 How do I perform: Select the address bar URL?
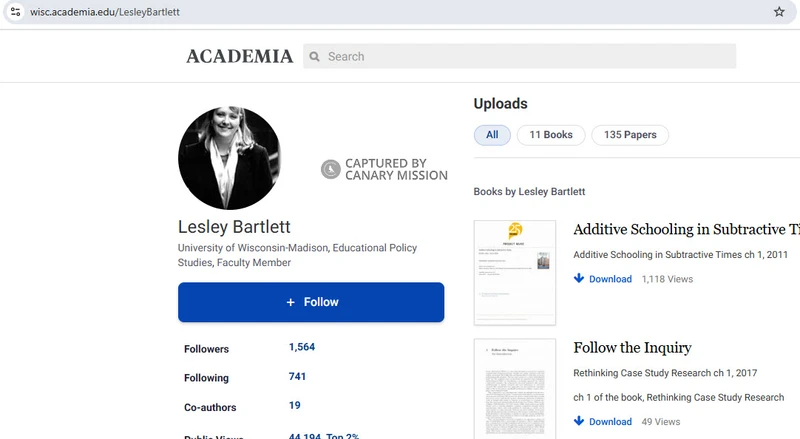[105, 12]
